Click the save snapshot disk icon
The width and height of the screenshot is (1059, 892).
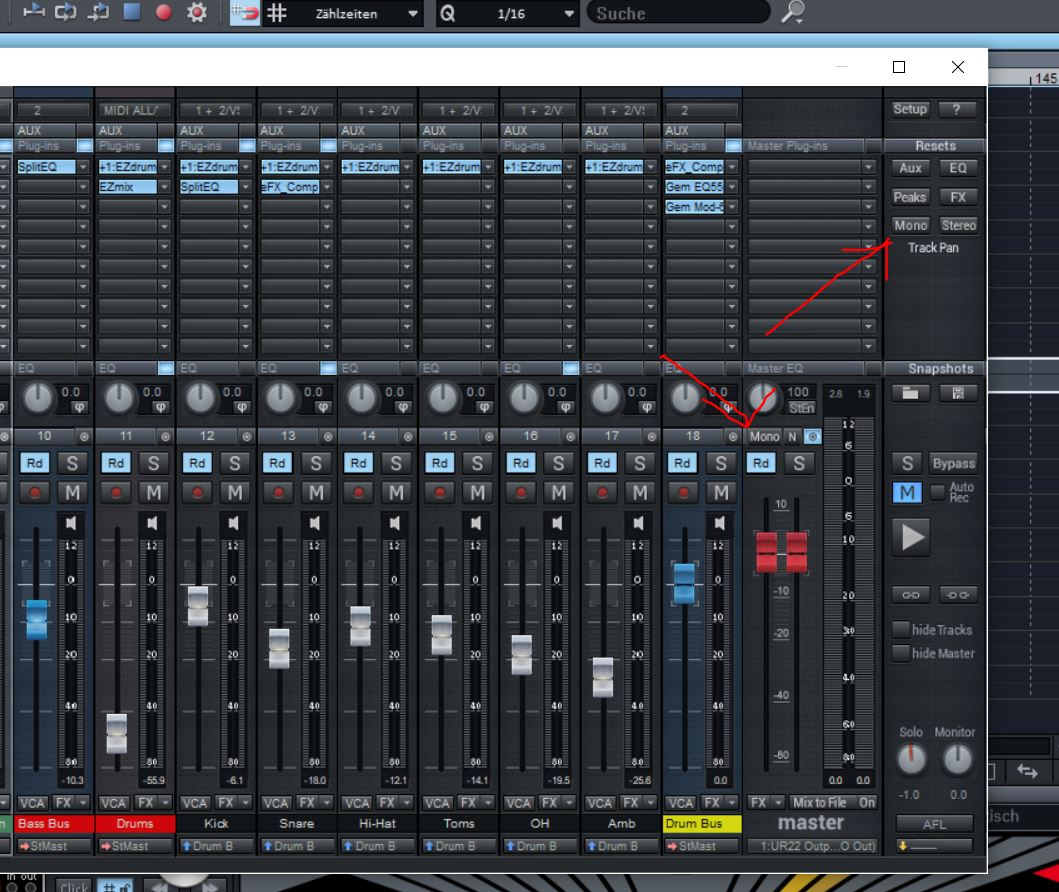[958, 393]
